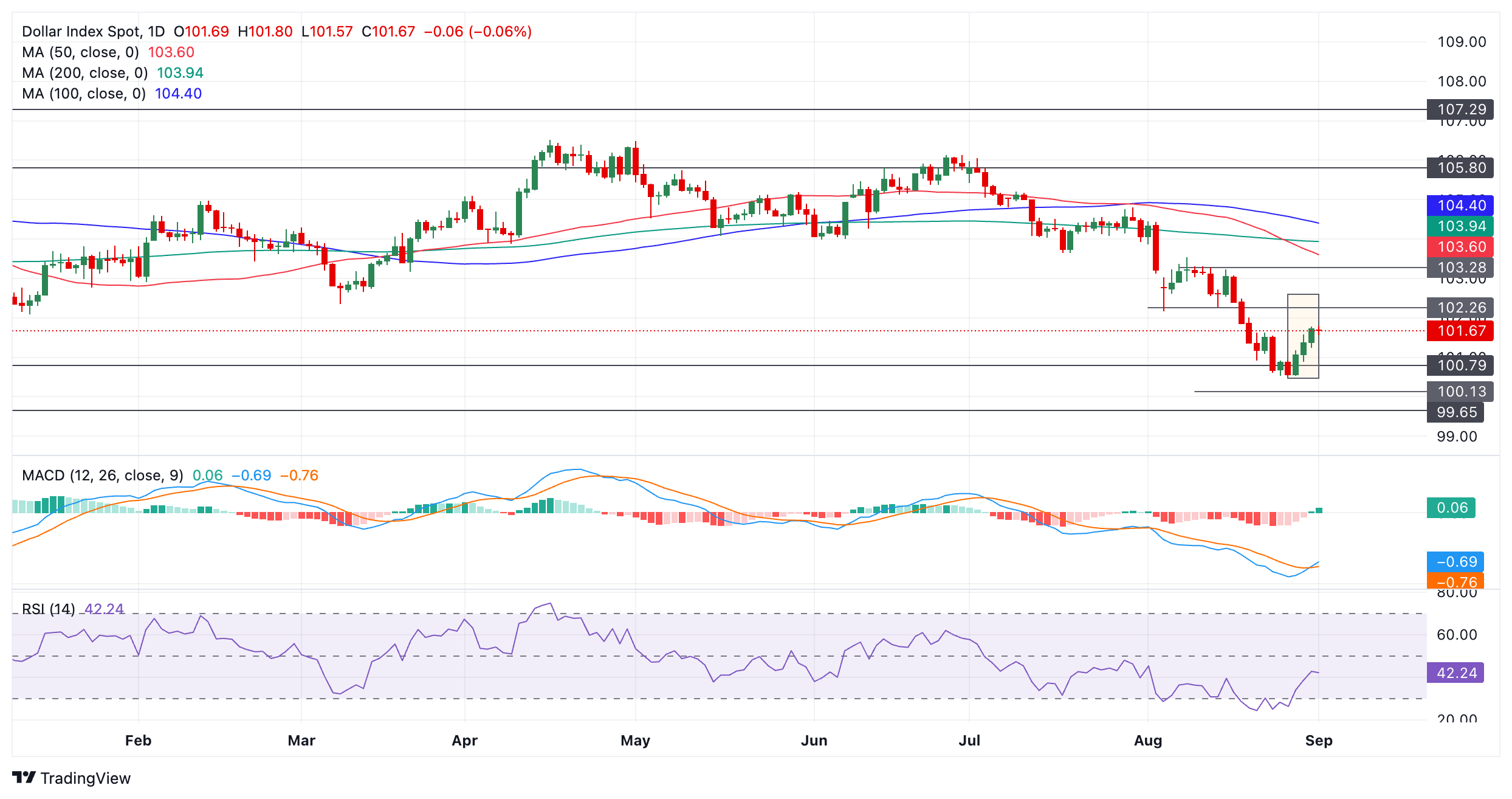The width and height of the screenshot is (1512, 799).
Task: Click the red 101.67 current price label
Action: coord(1460,331)
